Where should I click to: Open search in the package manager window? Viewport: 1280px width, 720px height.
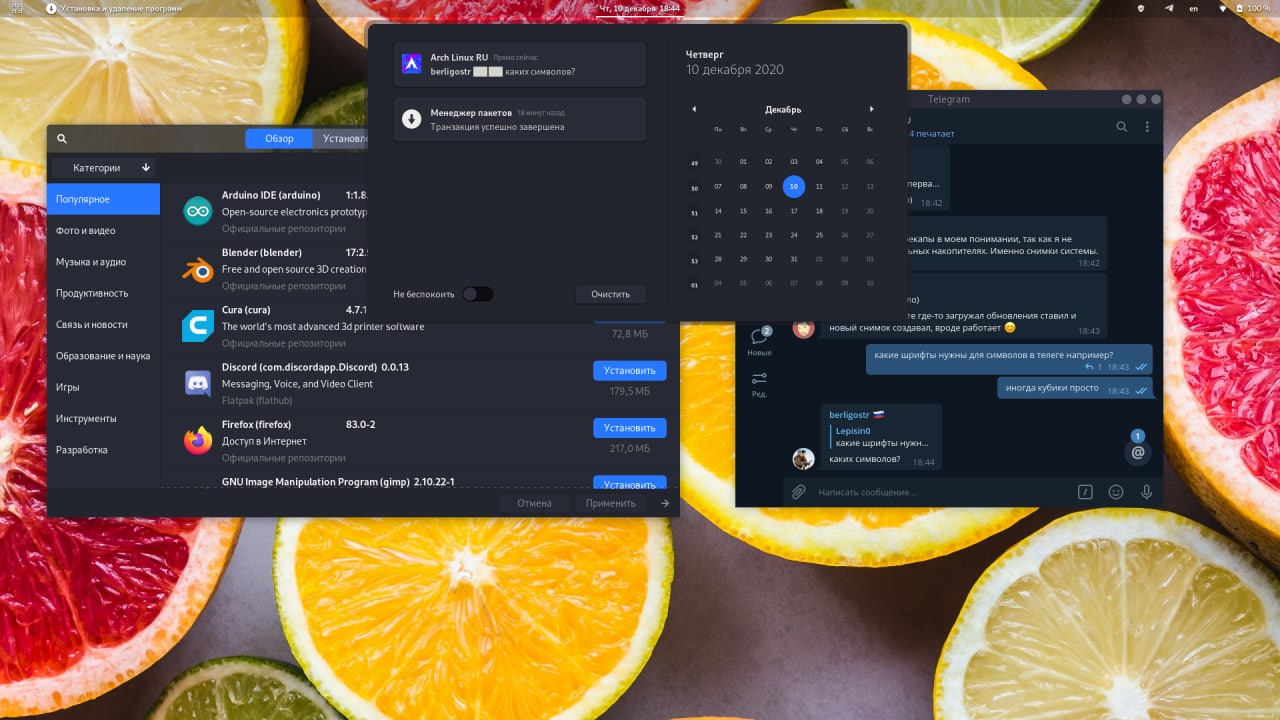[x=62, y=139]
